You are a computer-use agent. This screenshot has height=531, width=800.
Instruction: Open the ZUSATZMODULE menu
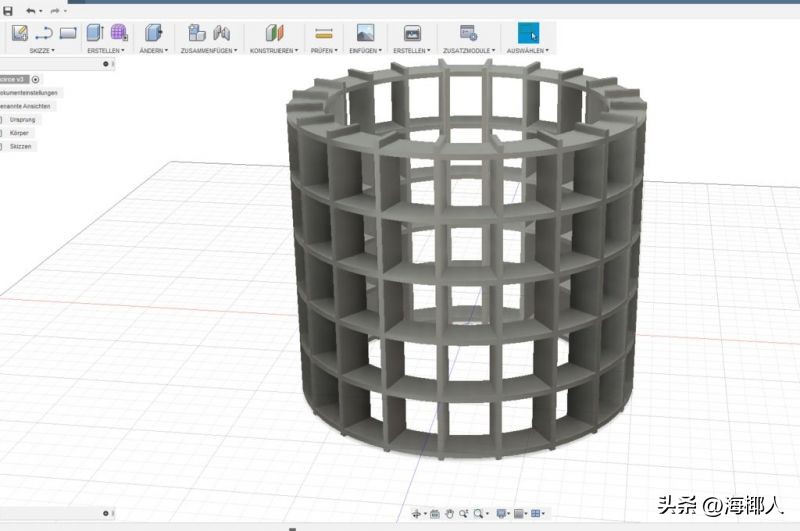[x=468, y=50]
